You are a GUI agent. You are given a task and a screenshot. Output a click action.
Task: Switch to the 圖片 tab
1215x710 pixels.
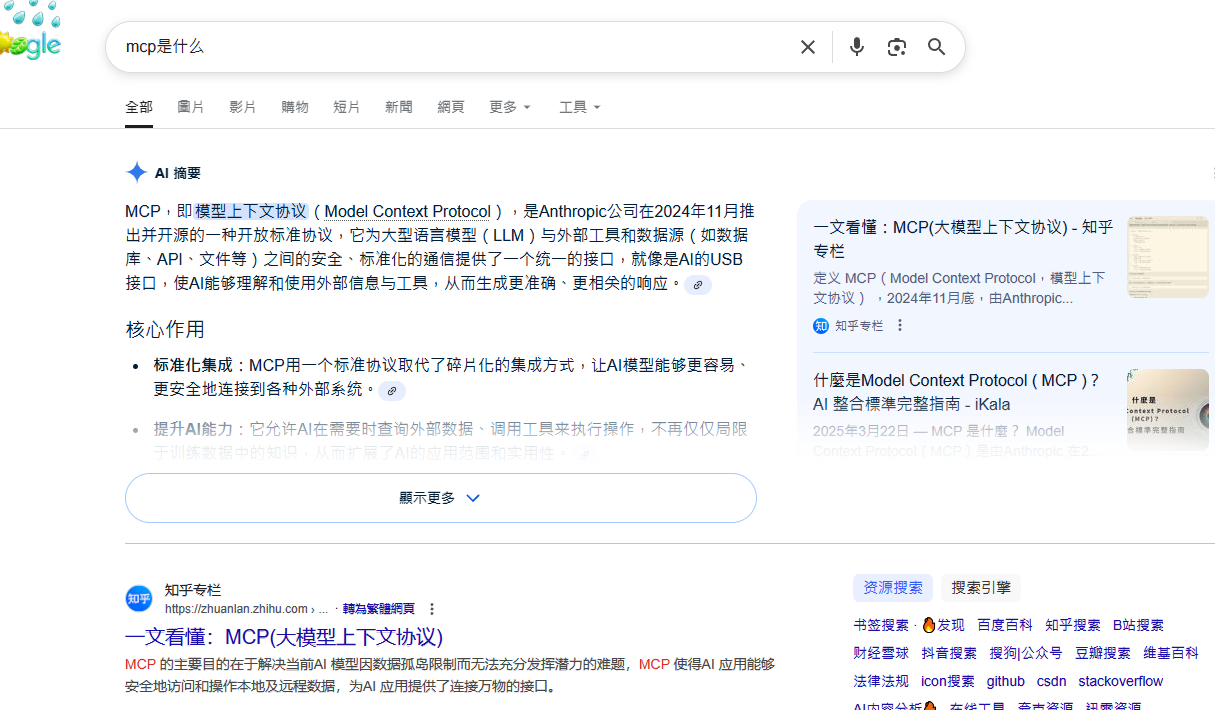[191, 107]
